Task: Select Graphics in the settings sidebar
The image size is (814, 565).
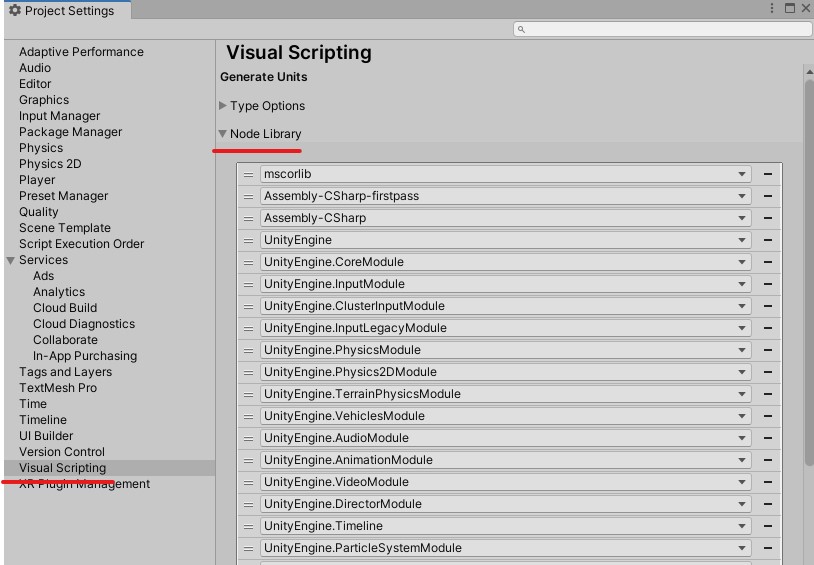Action: 44,100
